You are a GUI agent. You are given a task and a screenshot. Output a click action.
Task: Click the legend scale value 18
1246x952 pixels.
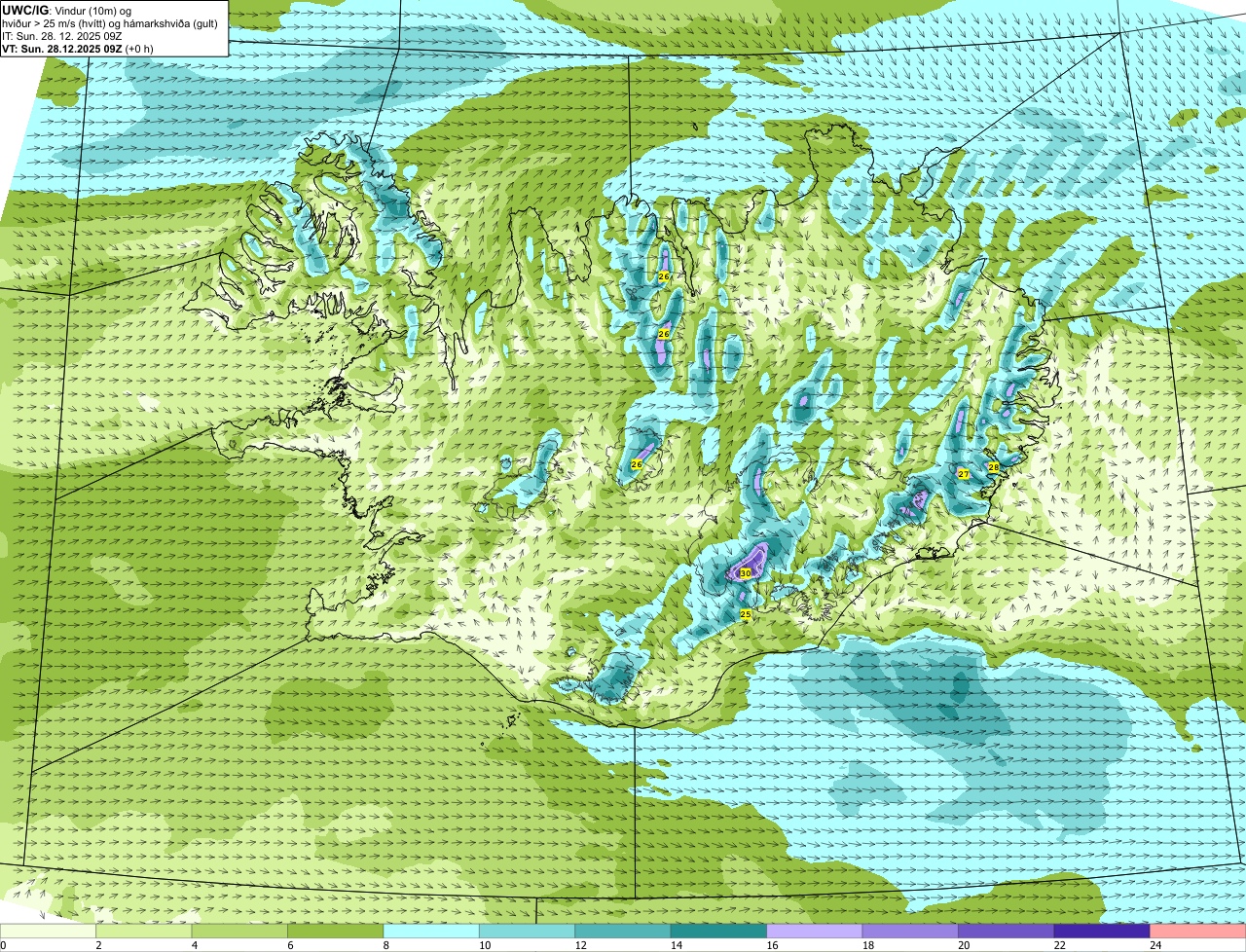click(867, 945)
